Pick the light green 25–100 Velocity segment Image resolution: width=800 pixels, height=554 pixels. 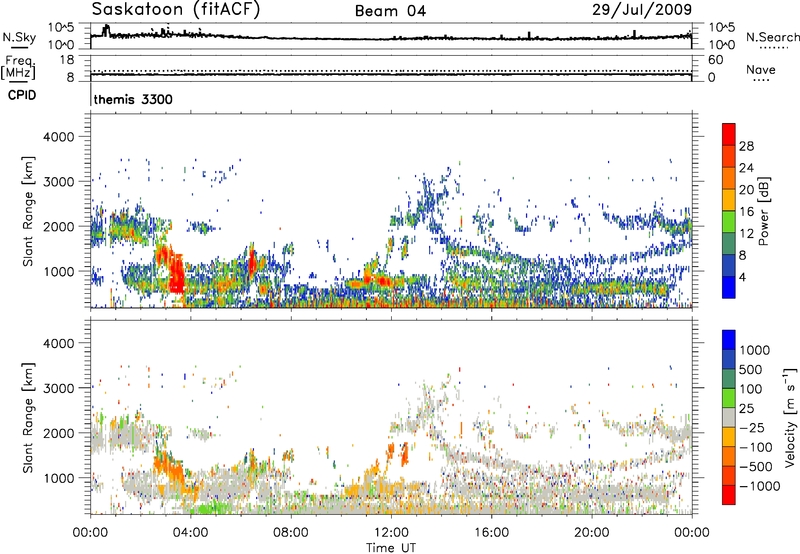click(x=729, y=398)
